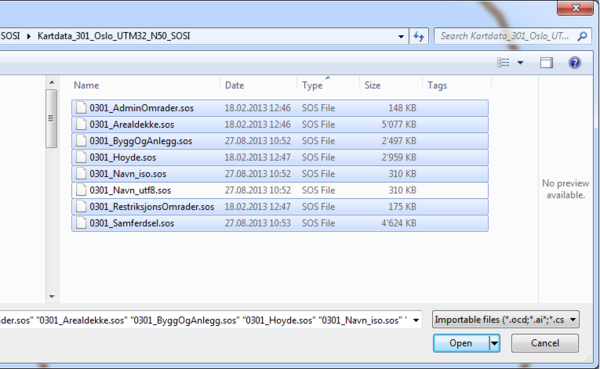The image size is (600, 369).
Task: Click the 5'077 KB size value
Action: coord(399,124)
